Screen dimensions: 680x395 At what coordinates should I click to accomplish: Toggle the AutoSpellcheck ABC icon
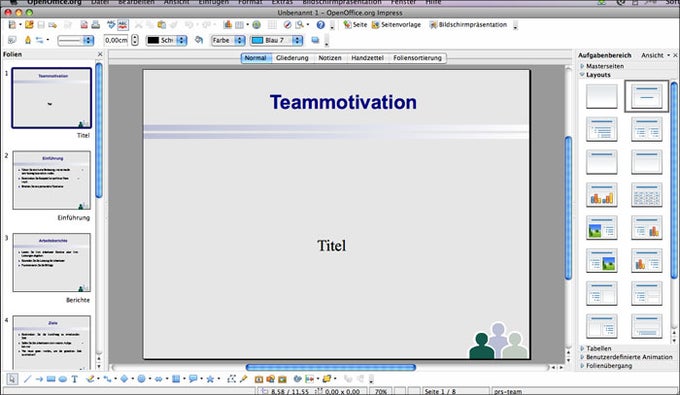tap(123, 25)
